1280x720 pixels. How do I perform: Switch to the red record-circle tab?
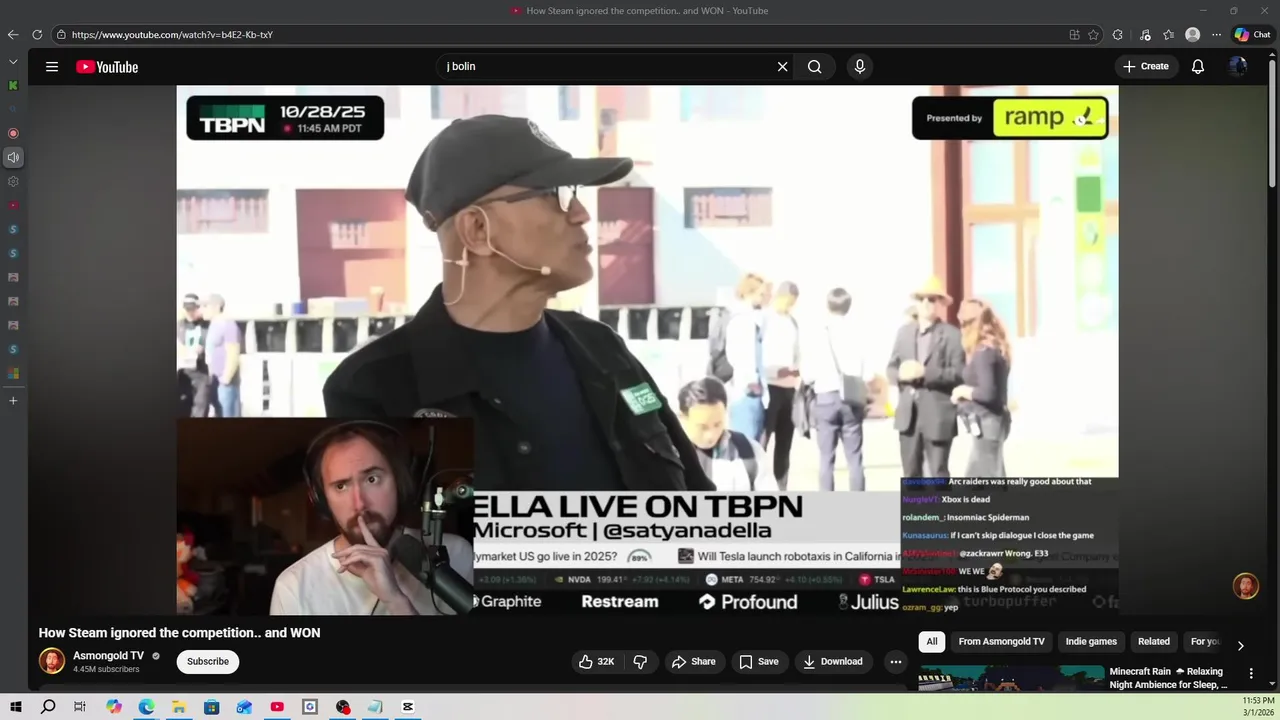coord(13,133)
